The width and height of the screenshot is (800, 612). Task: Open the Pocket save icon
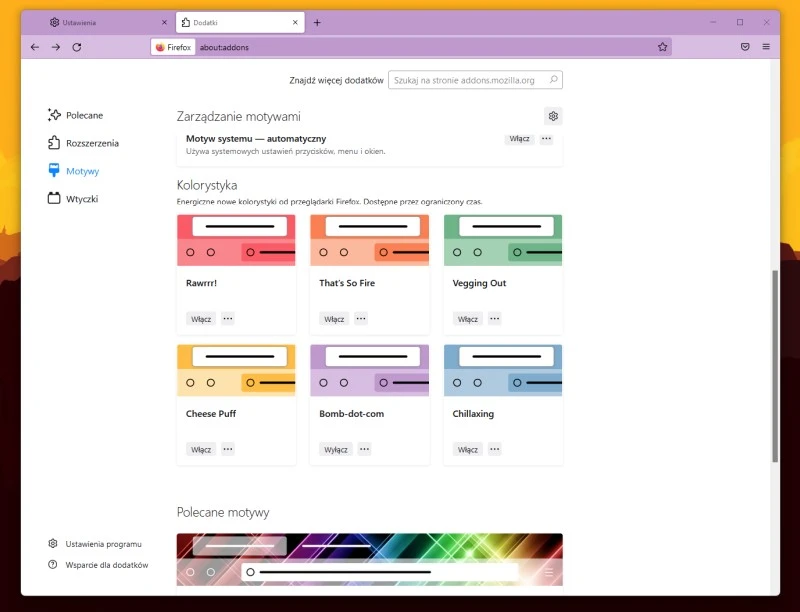click(x=745, y=47)
